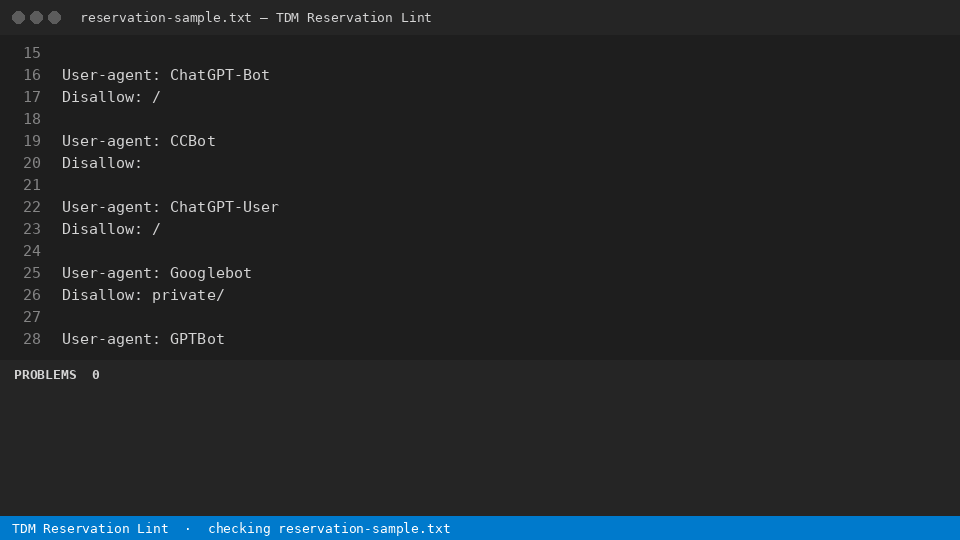Place cursor on User-agent: CCBot line
960x540 pixels.
click(x=138, y=141)
